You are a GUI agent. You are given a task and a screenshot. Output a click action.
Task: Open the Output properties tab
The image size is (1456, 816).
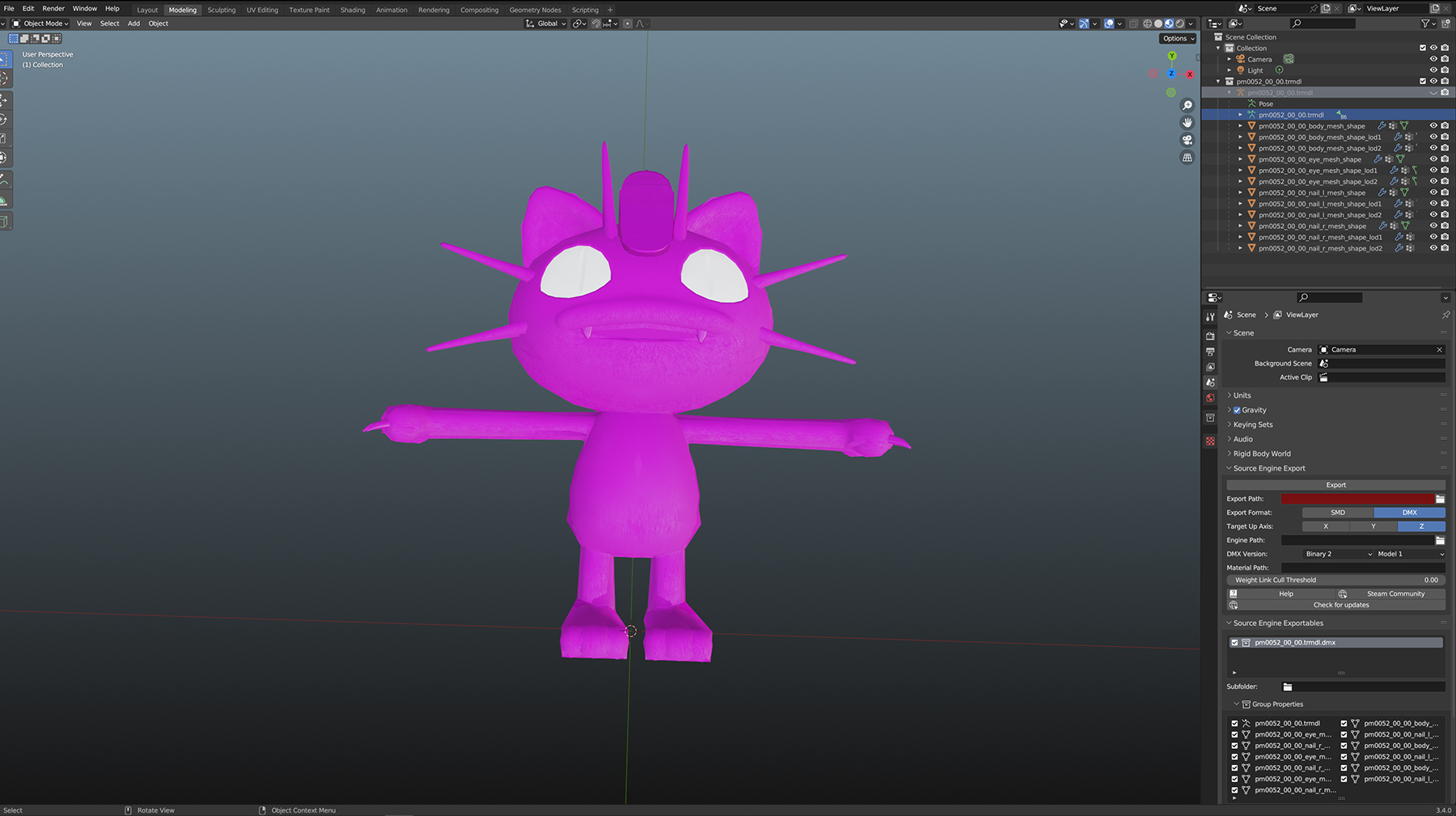tap(1210, 352)
